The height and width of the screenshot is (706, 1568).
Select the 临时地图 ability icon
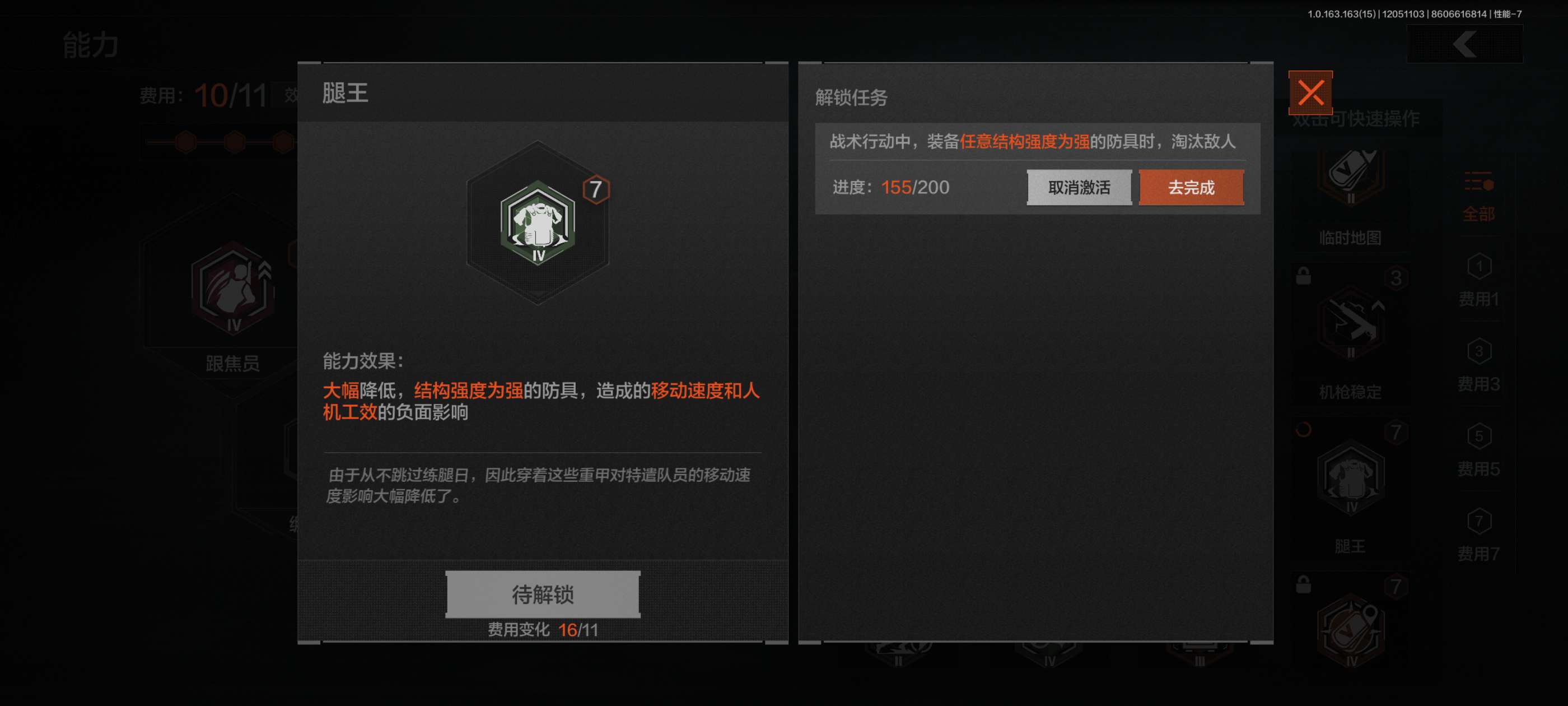coord(1350,174)
